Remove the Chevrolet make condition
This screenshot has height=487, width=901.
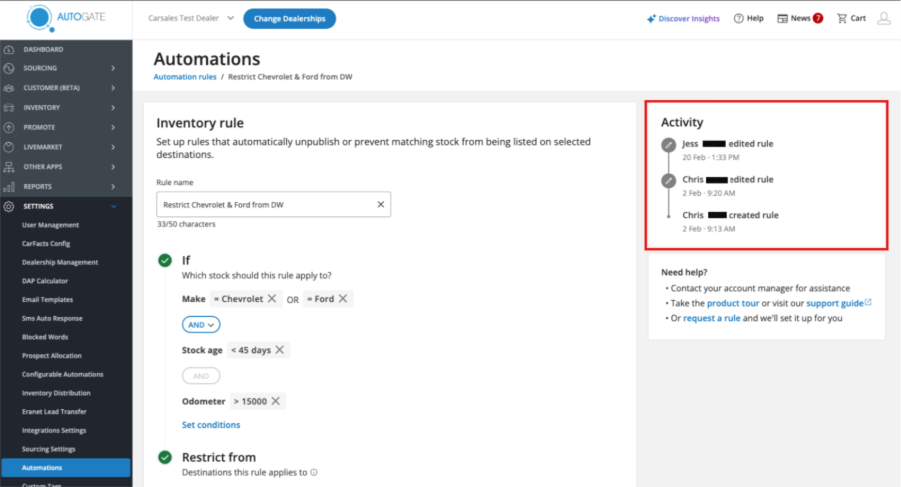click(271, 299)
